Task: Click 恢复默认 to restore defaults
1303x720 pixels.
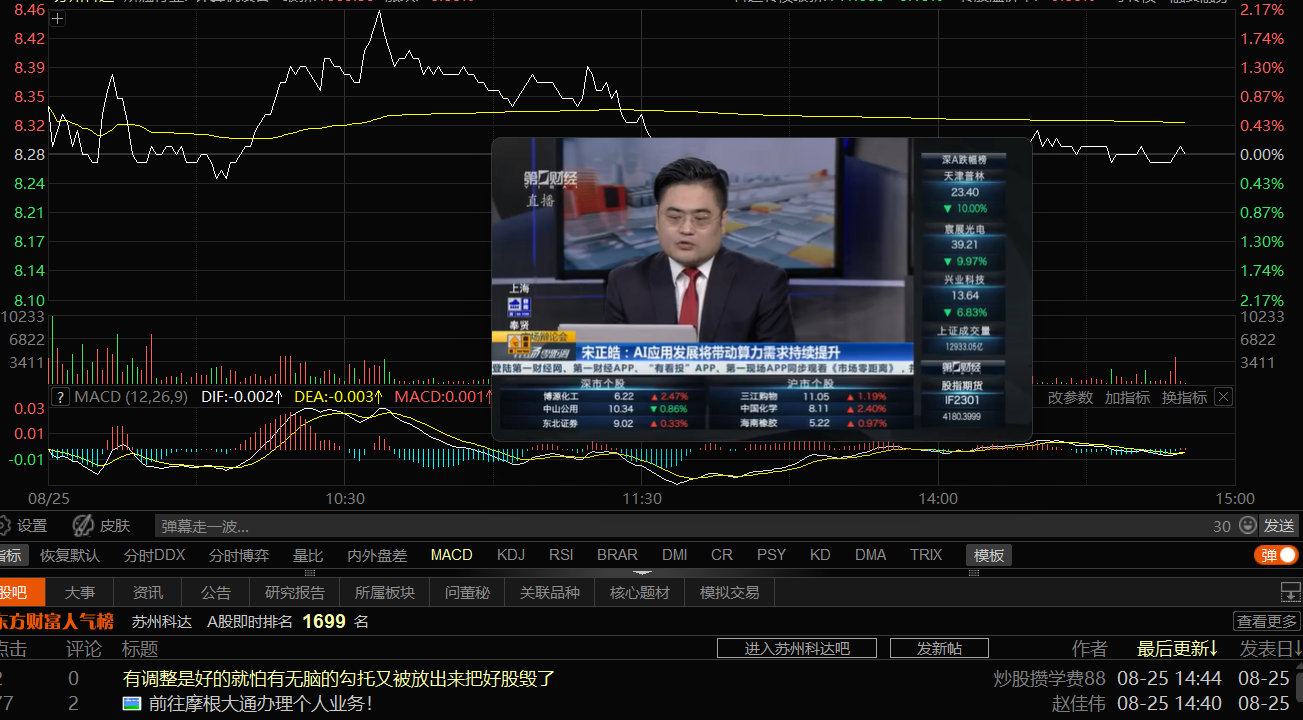Action: click(x=70, y=555)
